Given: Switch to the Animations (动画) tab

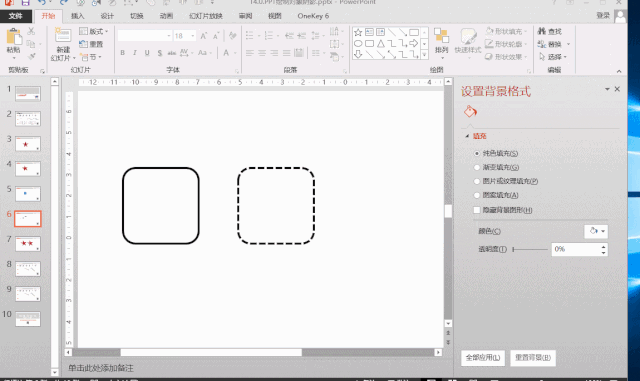Looking at the screenshot, I should coord(166,16).
